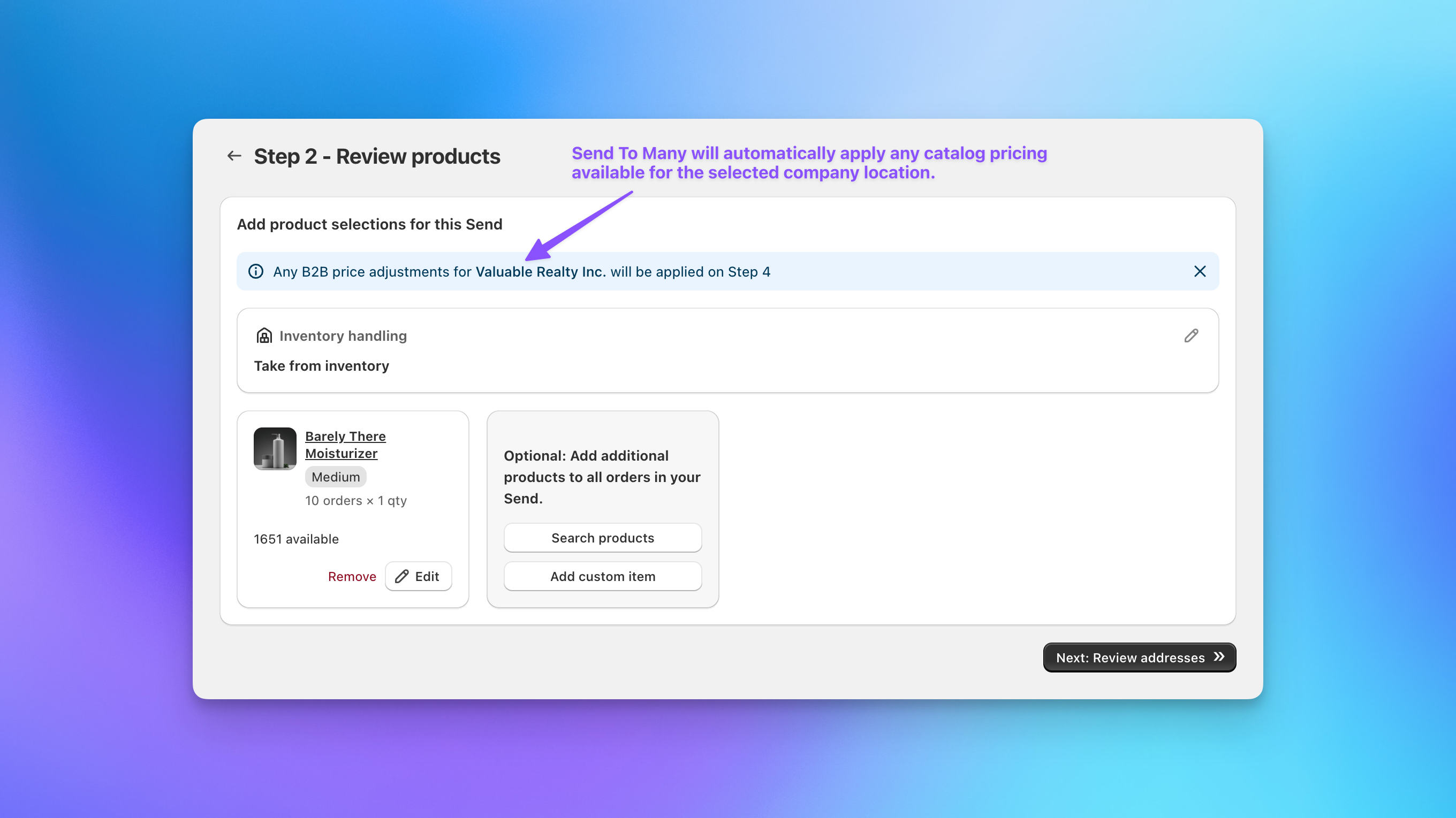The image size is (1456, 818).
Task: Click the Add product selections heading
Action: click(369, 224)
